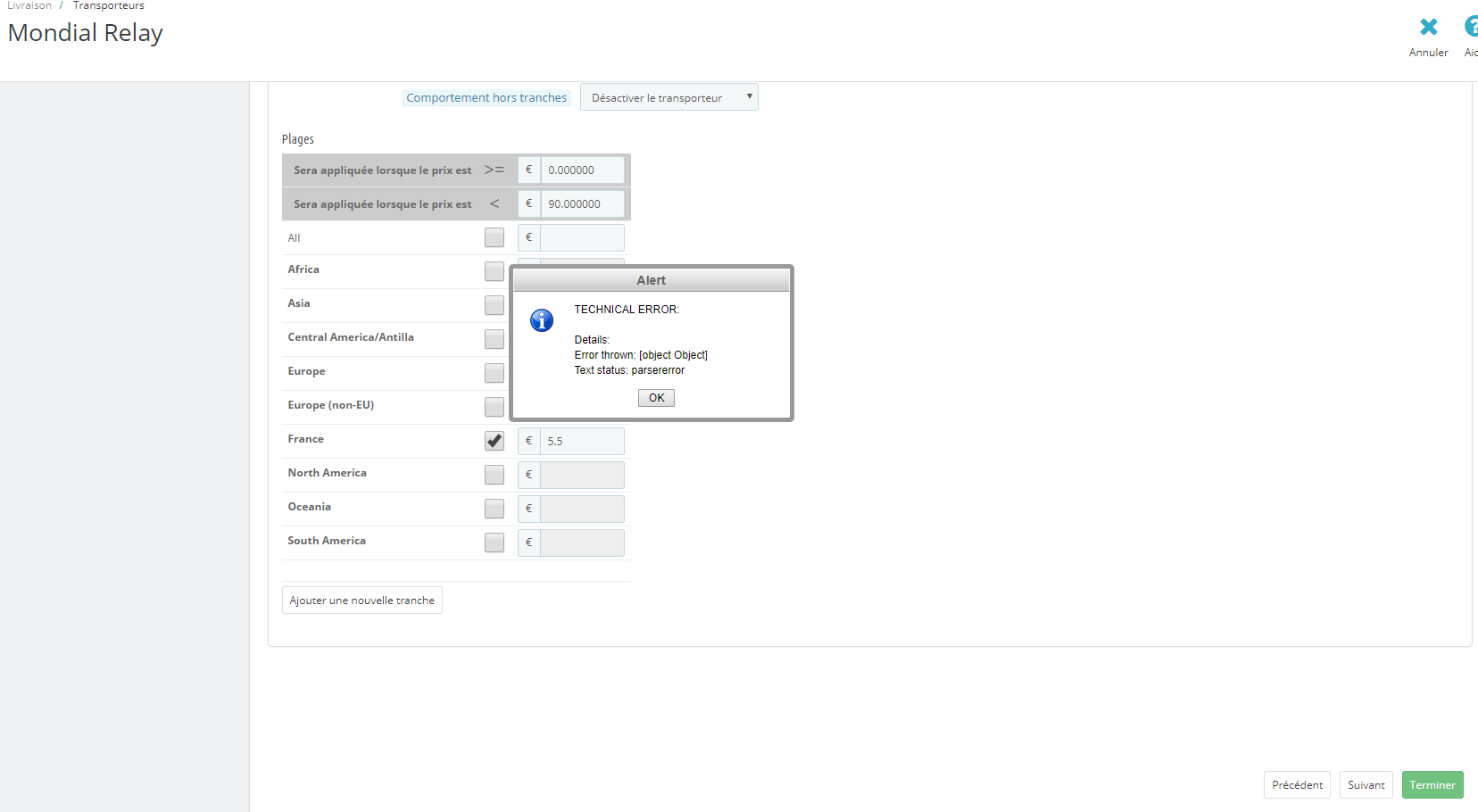Screen dimensions: 1478x812
Task: Finish with the Terminer button
Action: [1432, 785]
